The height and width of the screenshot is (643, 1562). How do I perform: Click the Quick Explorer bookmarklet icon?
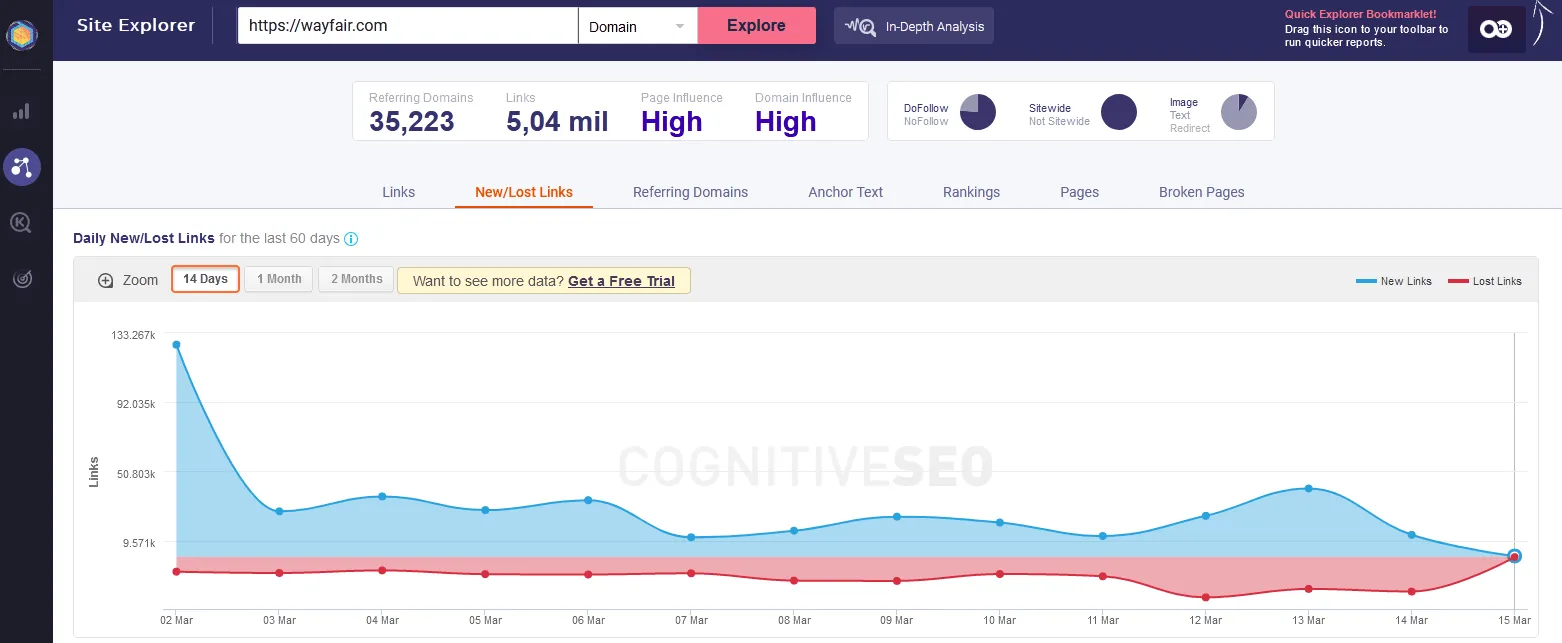click(x=1496, y=30)
